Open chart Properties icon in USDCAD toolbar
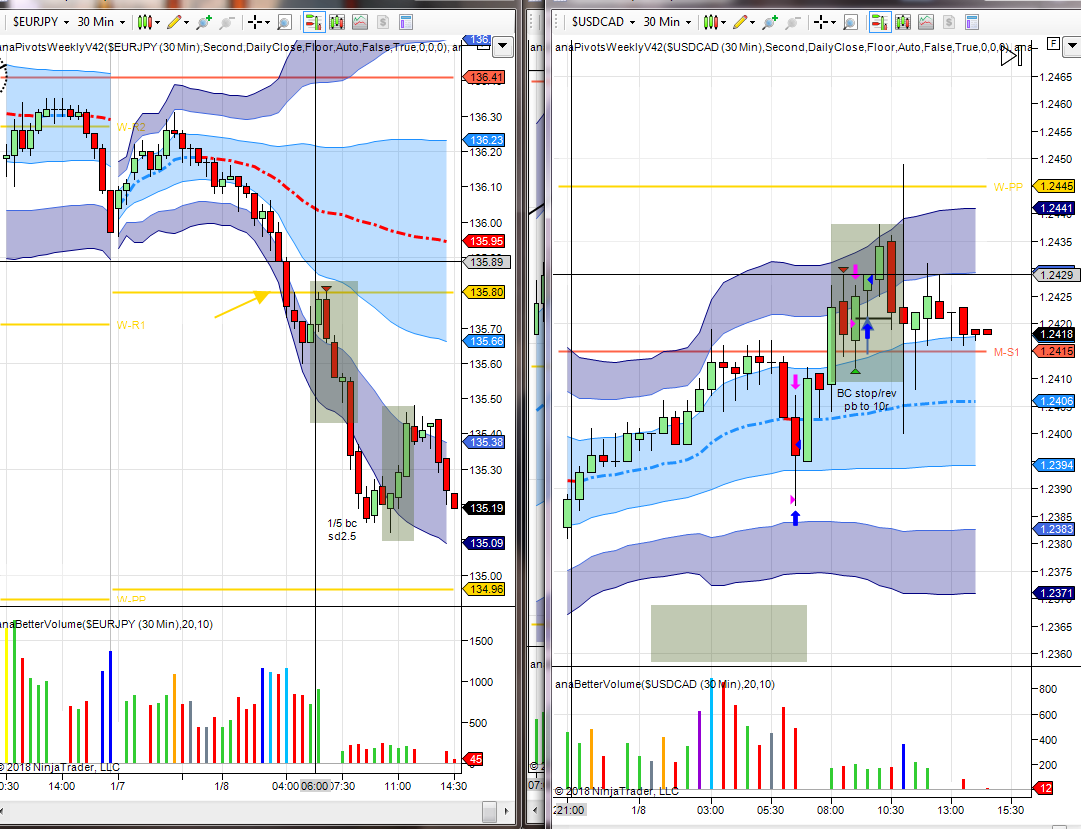Viewport: 1081px width, 829px height. (x=972, y=22)
